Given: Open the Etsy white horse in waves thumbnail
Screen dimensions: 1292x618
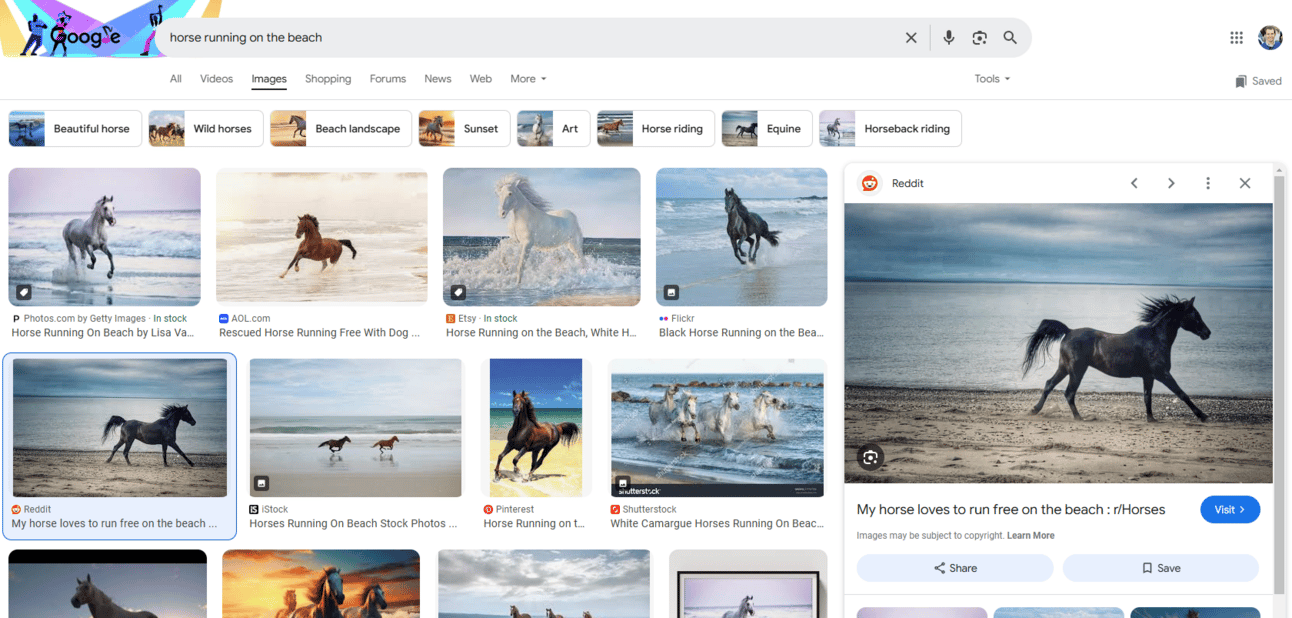Looking at the screenshot, I should [542, 237].
